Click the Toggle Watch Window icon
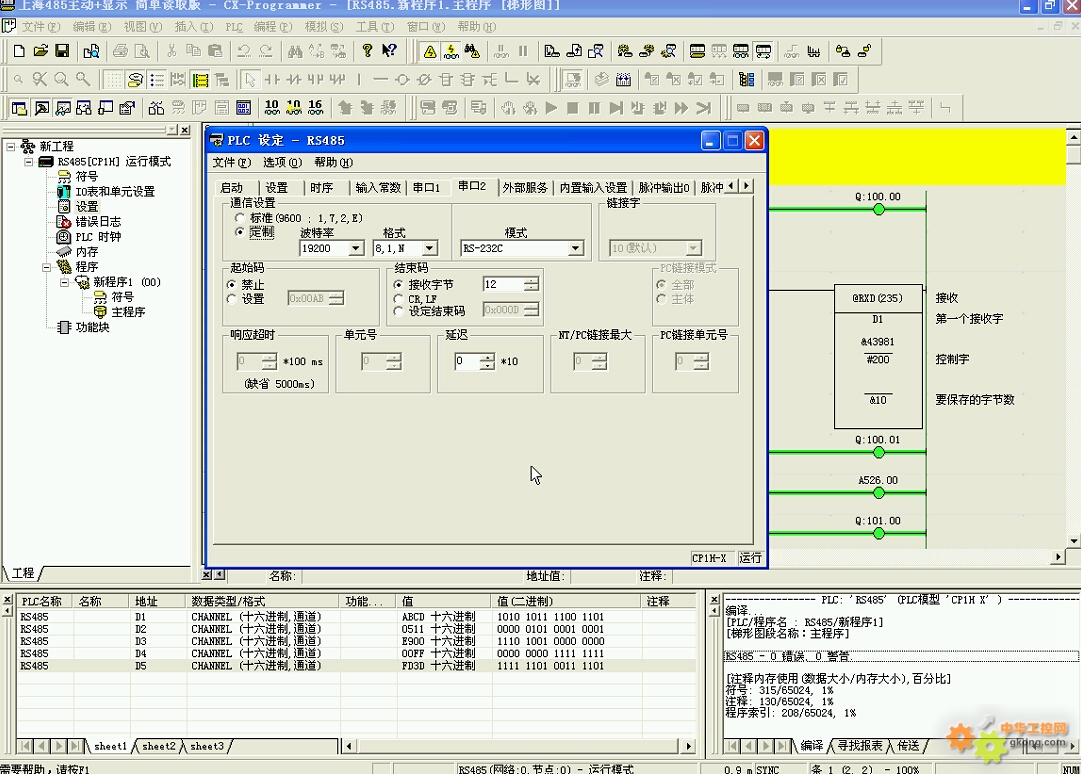Viewport: 1081px width, 774px height. pos(63,108)
